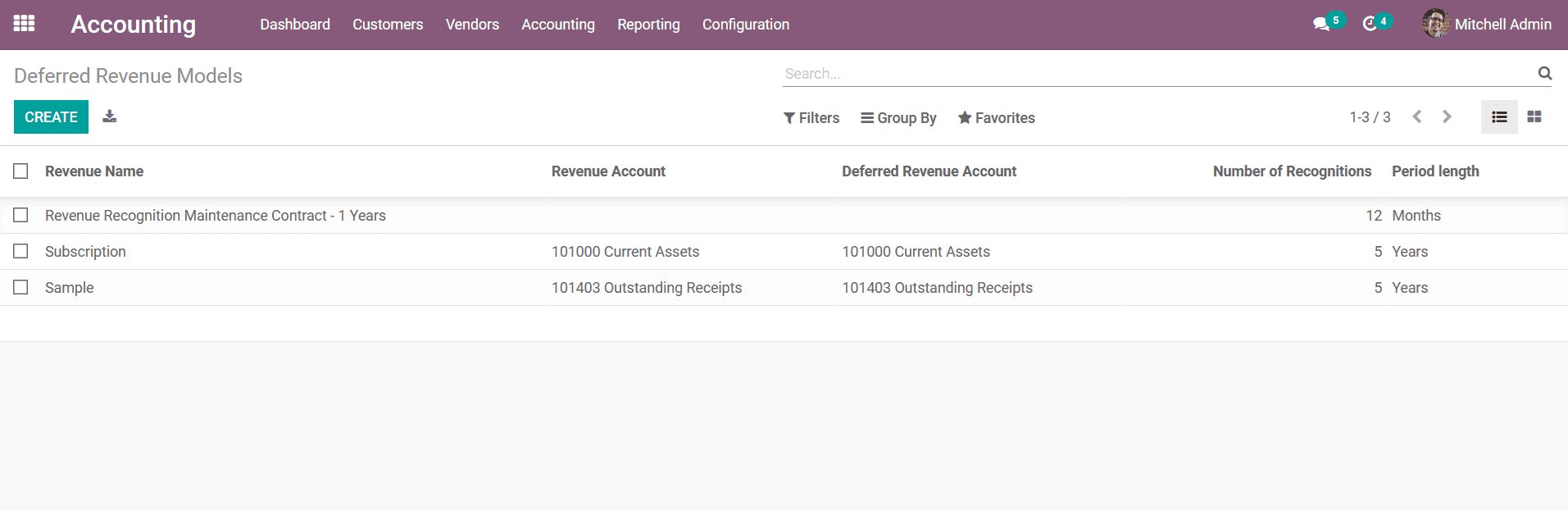Click the CREATE button
Viewport: 1568px width, 511px height.
(51, 117)
